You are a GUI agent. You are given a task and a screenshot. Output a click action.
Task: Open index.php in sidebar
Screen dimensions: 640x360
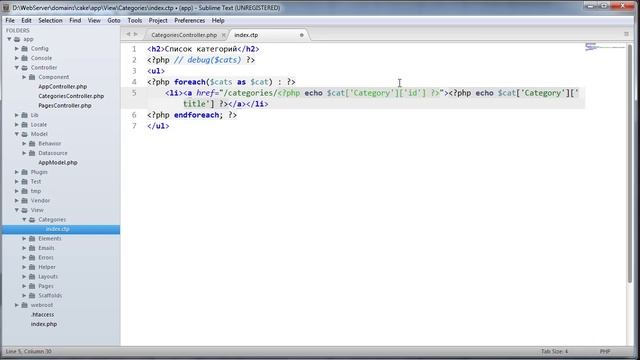click(x=44, y=324)
